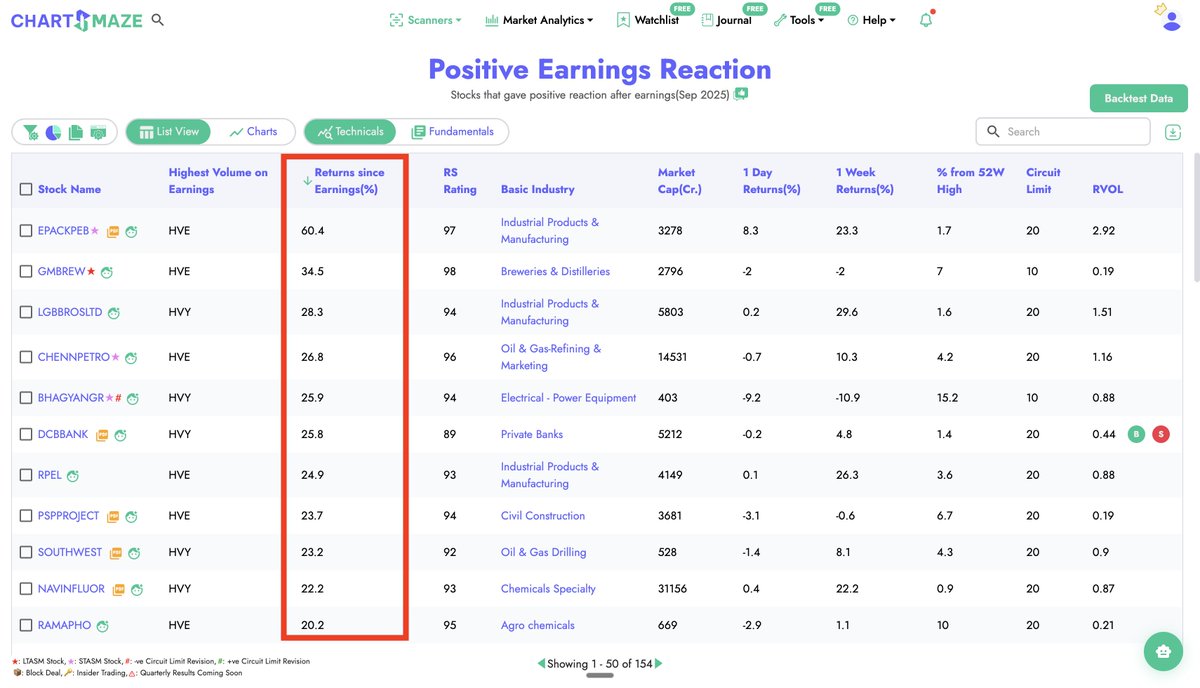1200x688 pixels.
Task: Open the EPACKPEB stock link
Action: pos(63,231)
